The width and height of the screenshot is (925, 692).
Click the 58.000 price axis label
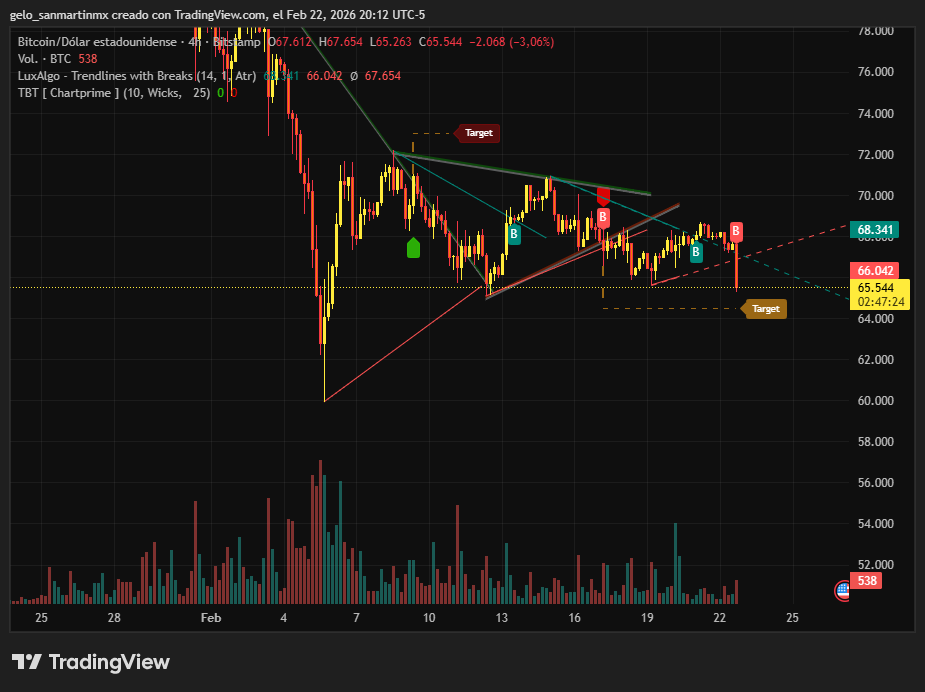pyautogui.click(x=875, y=441)
